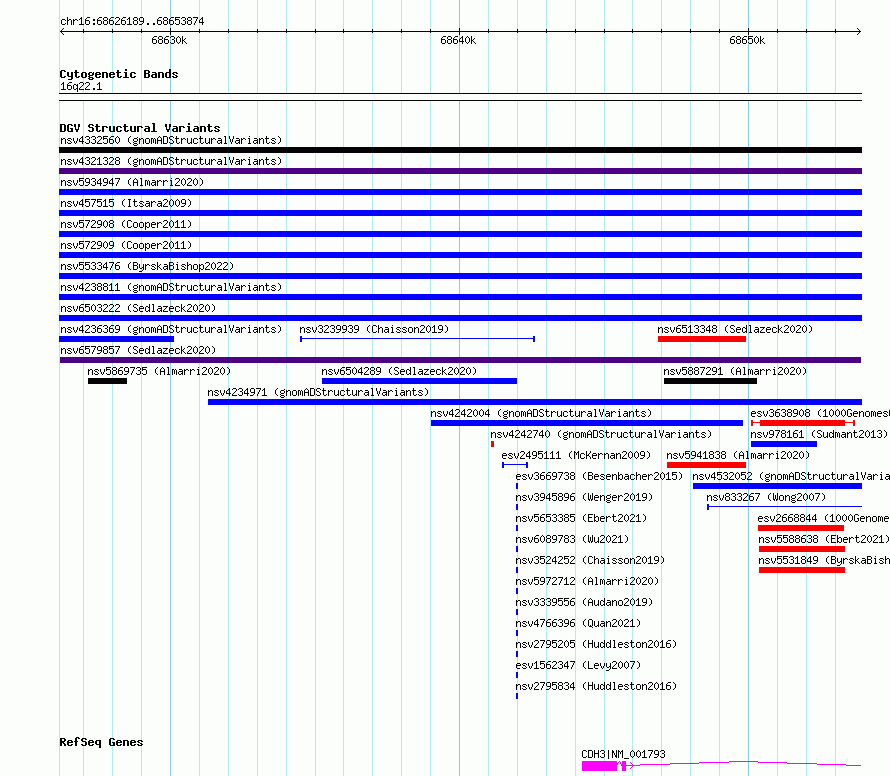Image resolution: width=890 pixels, height=776 pixels.
Task: Click the nsv4332560 gnomAD variant label
Action: click(171, 140)
